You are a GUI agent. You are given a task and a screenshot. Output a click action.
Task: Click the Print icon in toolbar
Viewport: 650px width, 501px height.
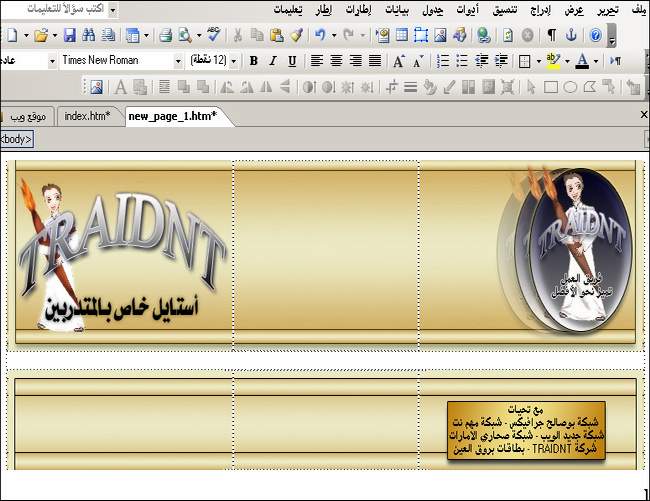[166, 35]
